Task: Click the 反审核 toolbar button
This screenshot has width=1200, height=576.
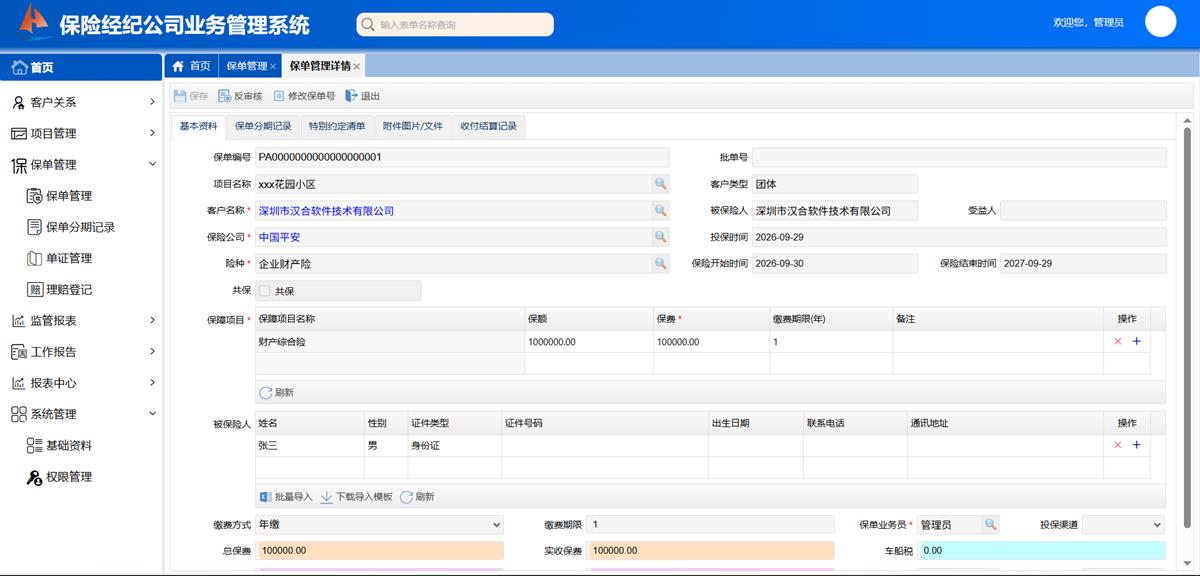Action: (240, 96)
